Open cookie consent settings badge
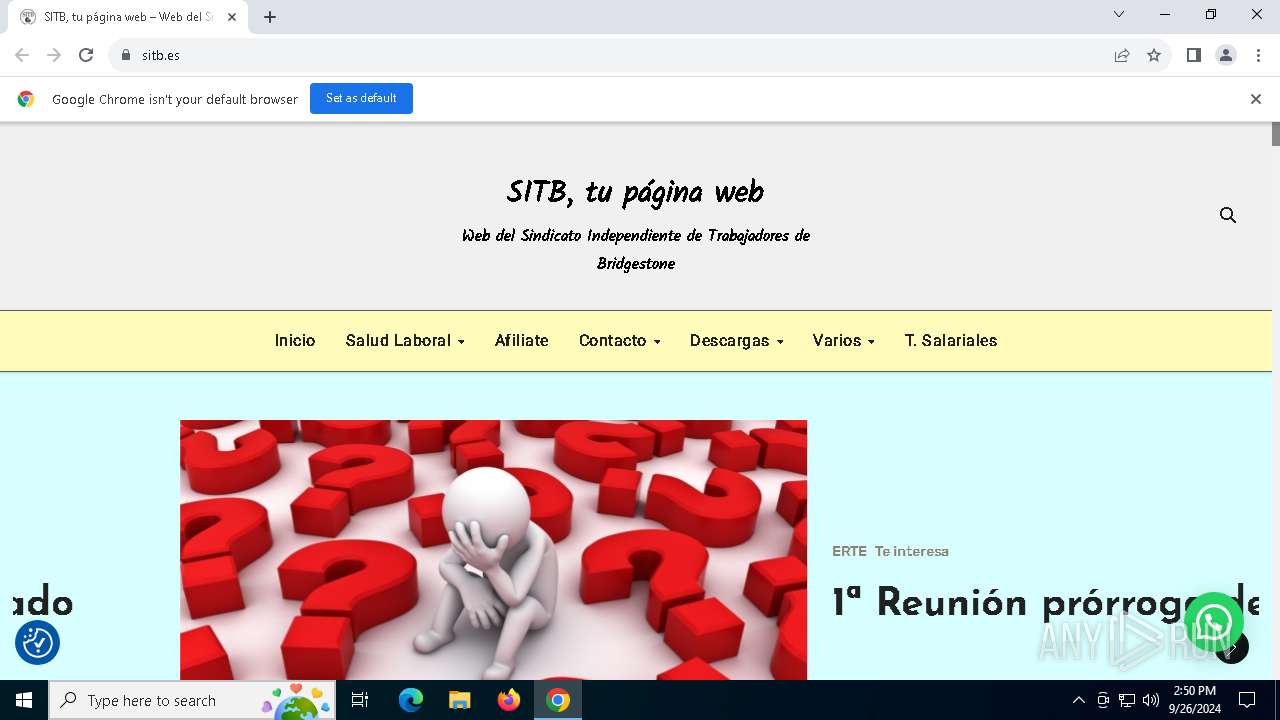The height and width of the screenshot is (720, 1280). click(38, 642)
